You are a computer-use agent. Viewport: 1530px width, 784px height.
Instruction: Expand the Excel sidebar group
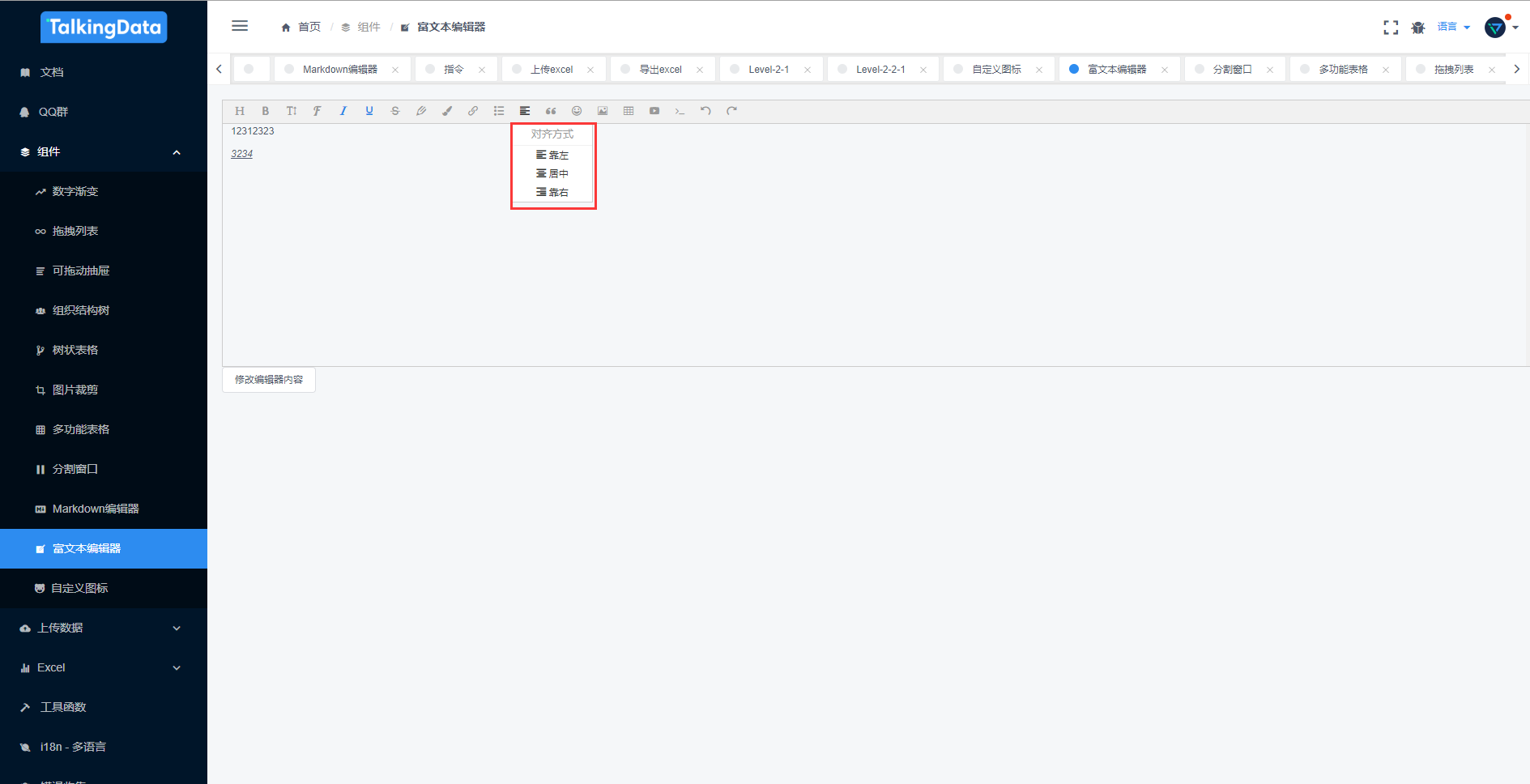click(x=104, y=667)
